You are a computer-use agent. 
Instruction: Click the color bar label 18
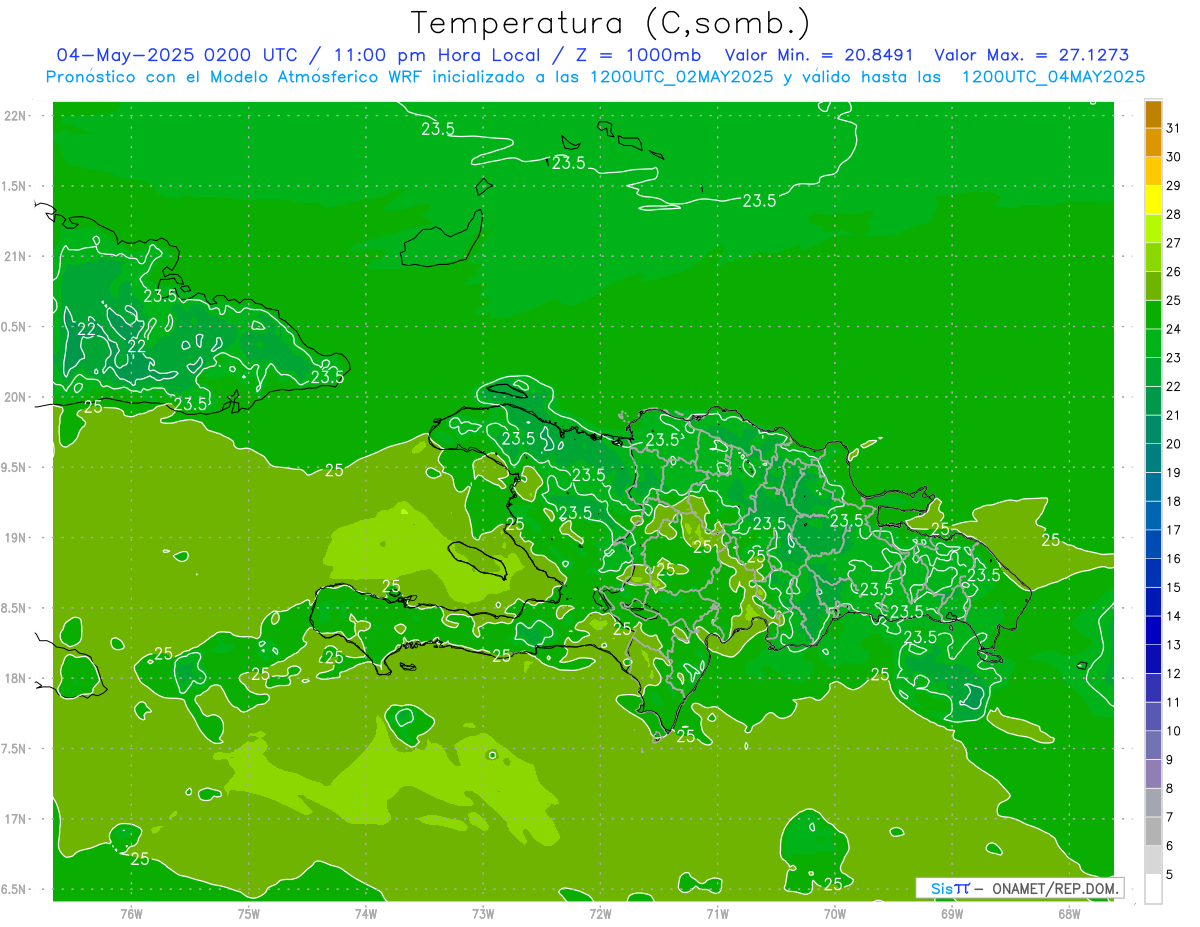[x=1174, y=501]
